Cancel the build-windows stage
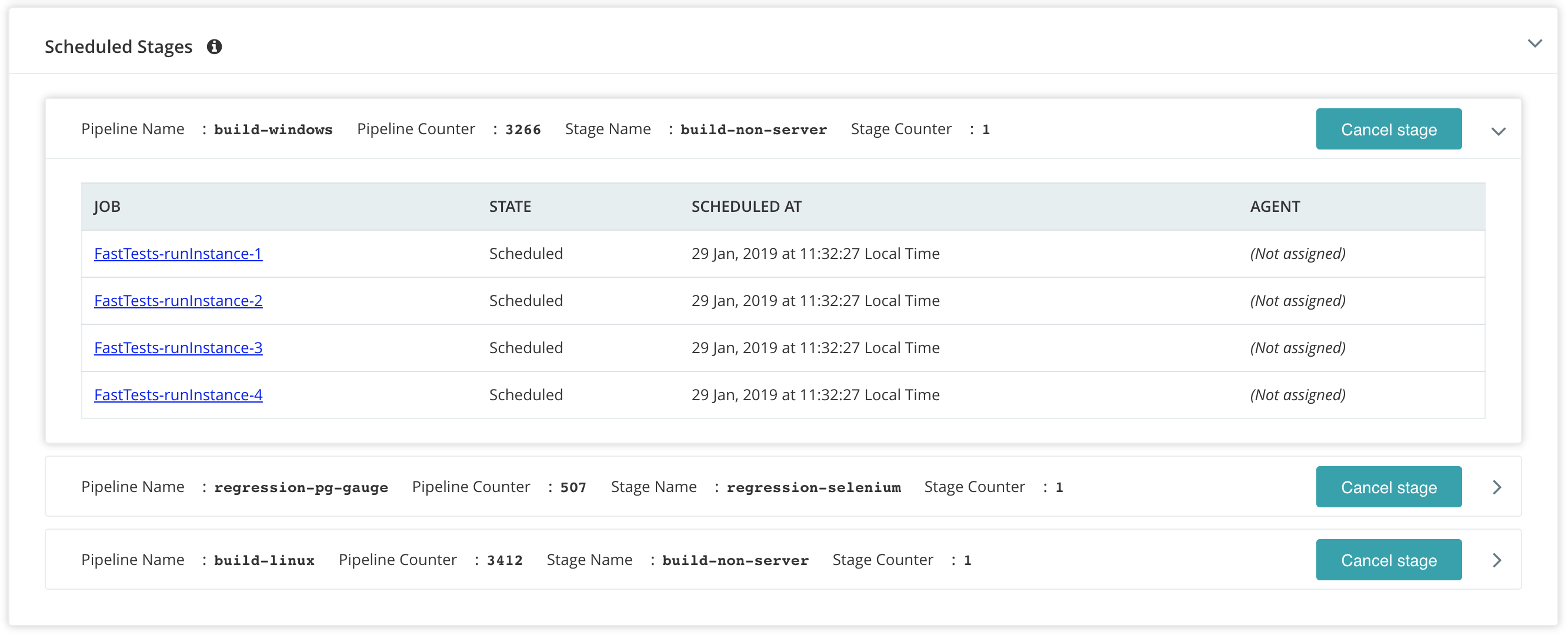The height and width of the screenshot is (638, 1568). 1389,129
